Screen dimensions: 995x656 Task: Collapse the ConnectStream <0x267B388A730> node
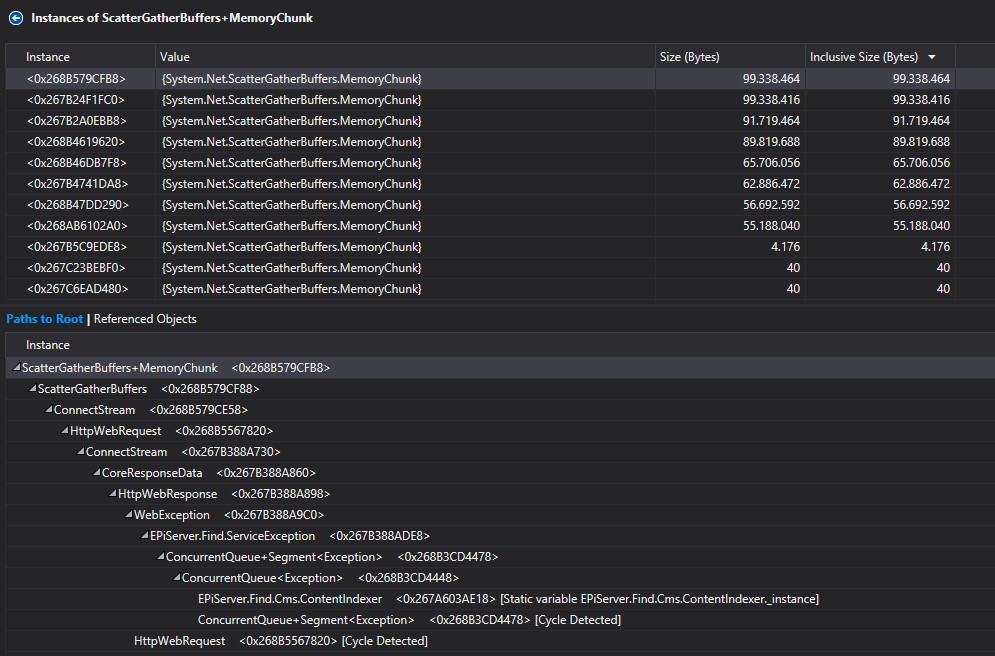click(81, 451)
